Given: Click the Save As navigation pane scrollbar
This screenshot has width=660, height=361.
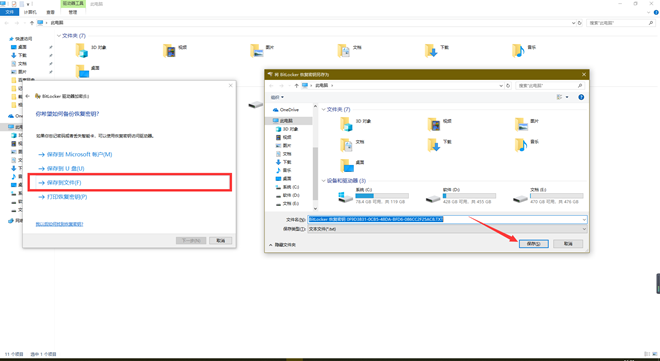Looking at the screenshot, I should point(315,174).
